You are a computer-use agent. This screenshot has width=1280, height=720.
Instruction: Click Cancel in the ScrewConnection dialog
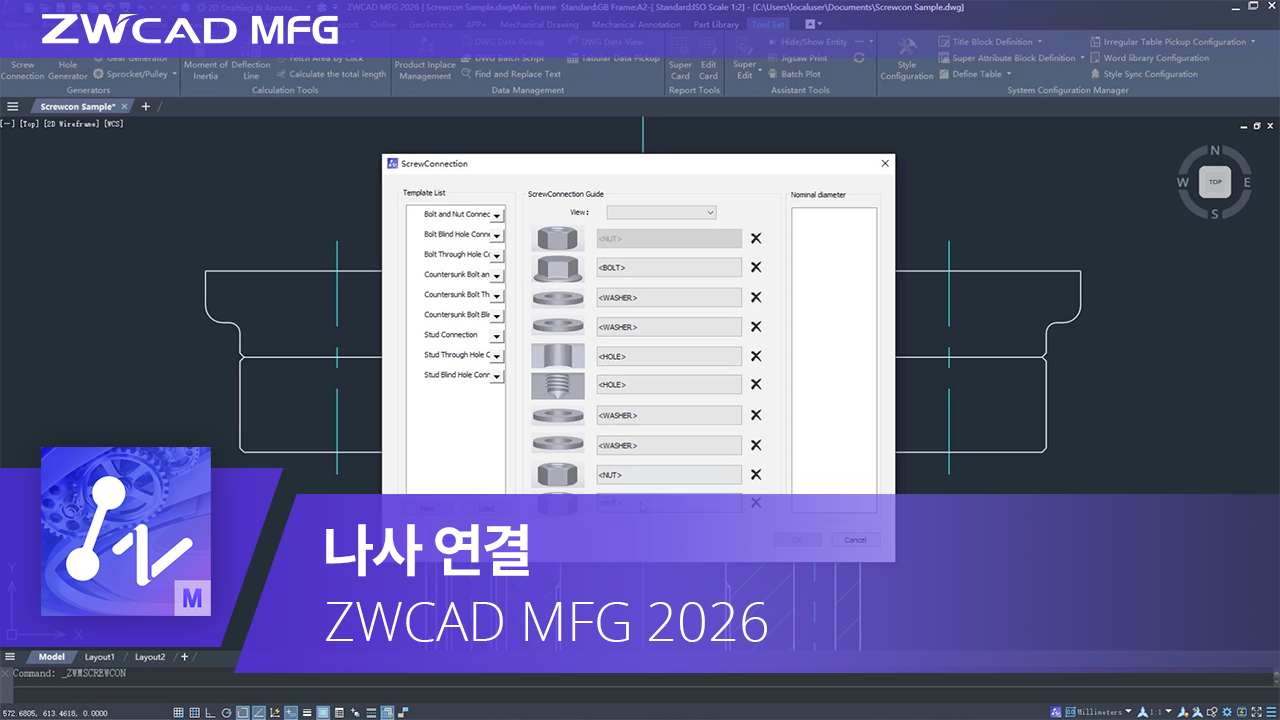[855, 539]
